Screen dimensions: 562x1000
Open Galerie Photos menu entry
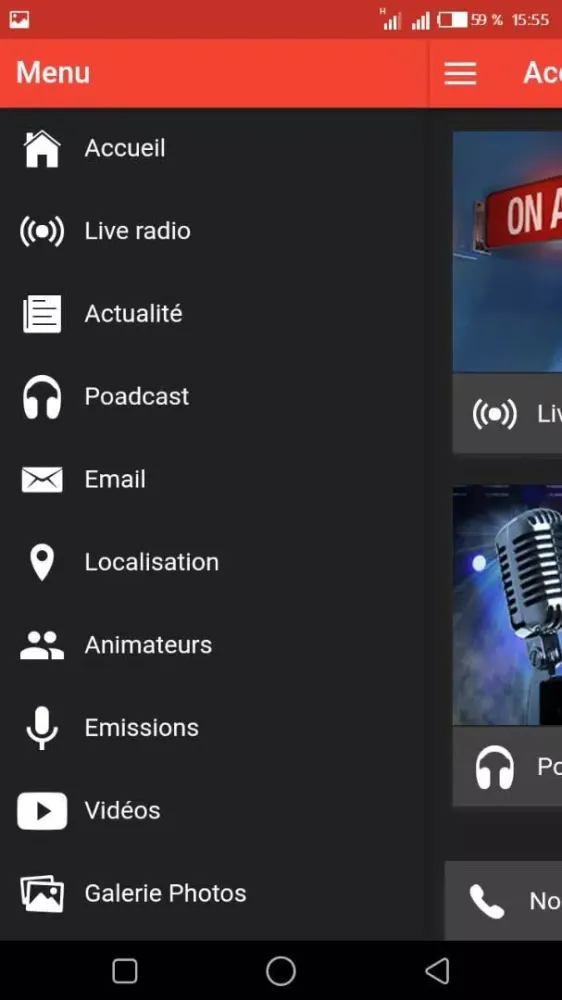(x=214, y=893)
